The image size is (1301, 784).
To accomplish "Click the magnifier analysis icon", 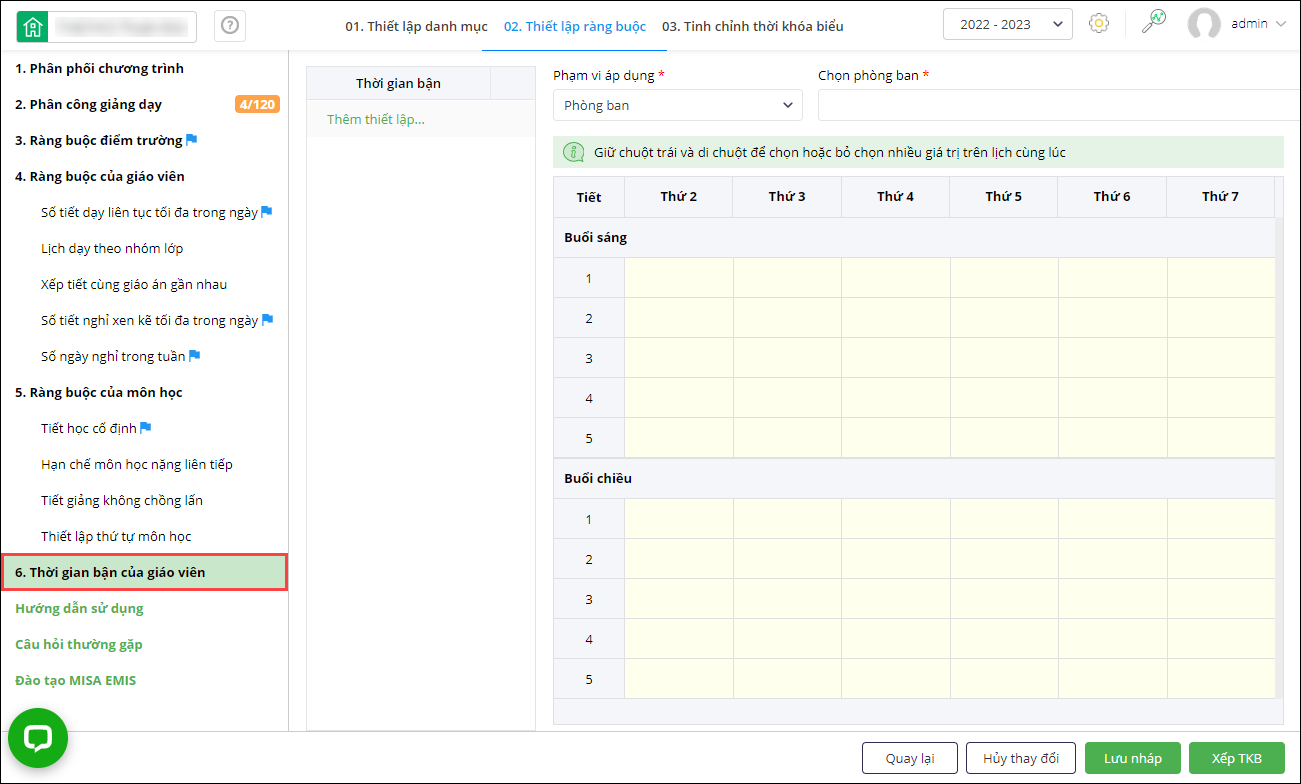I will [1154, 22].
